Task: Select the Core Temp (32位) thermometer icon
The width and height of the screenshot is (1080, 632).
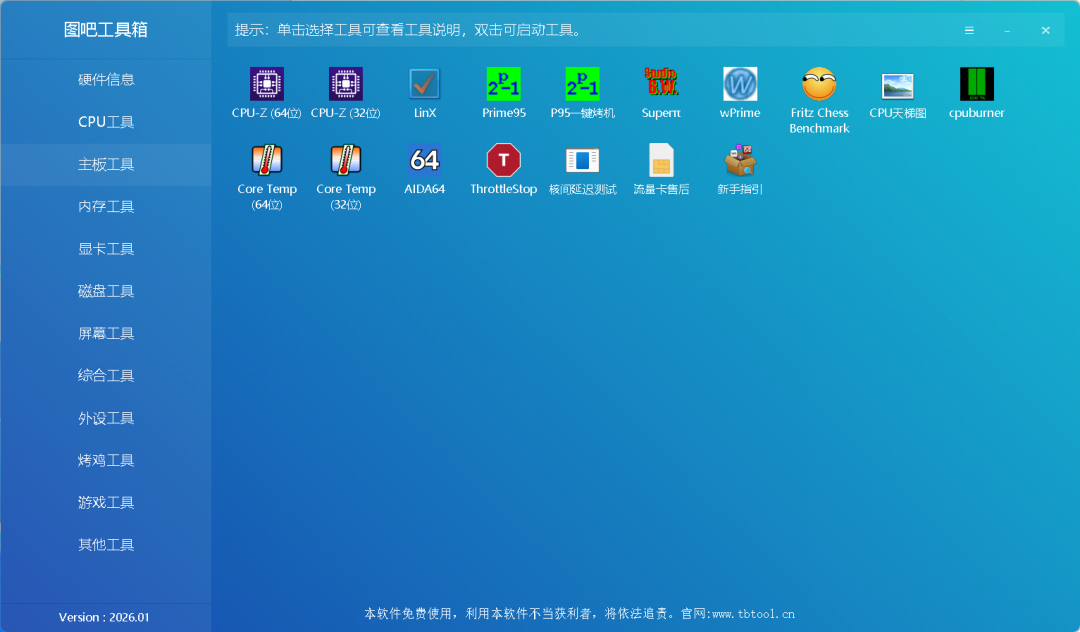Action: pos(346,160)
